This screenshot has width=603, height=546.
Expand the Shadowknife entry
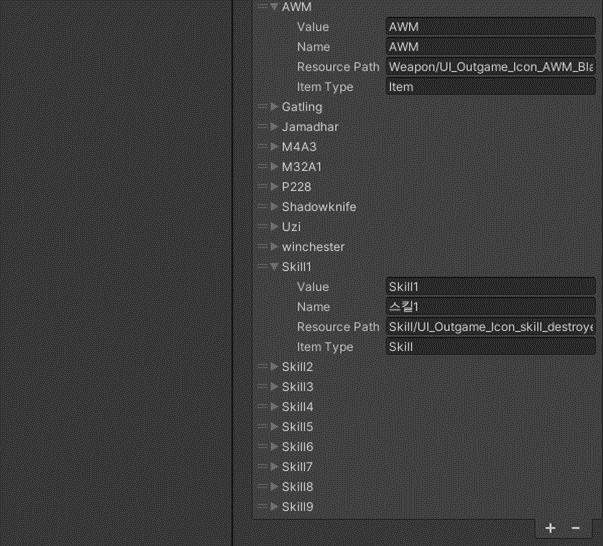[274, 206]
